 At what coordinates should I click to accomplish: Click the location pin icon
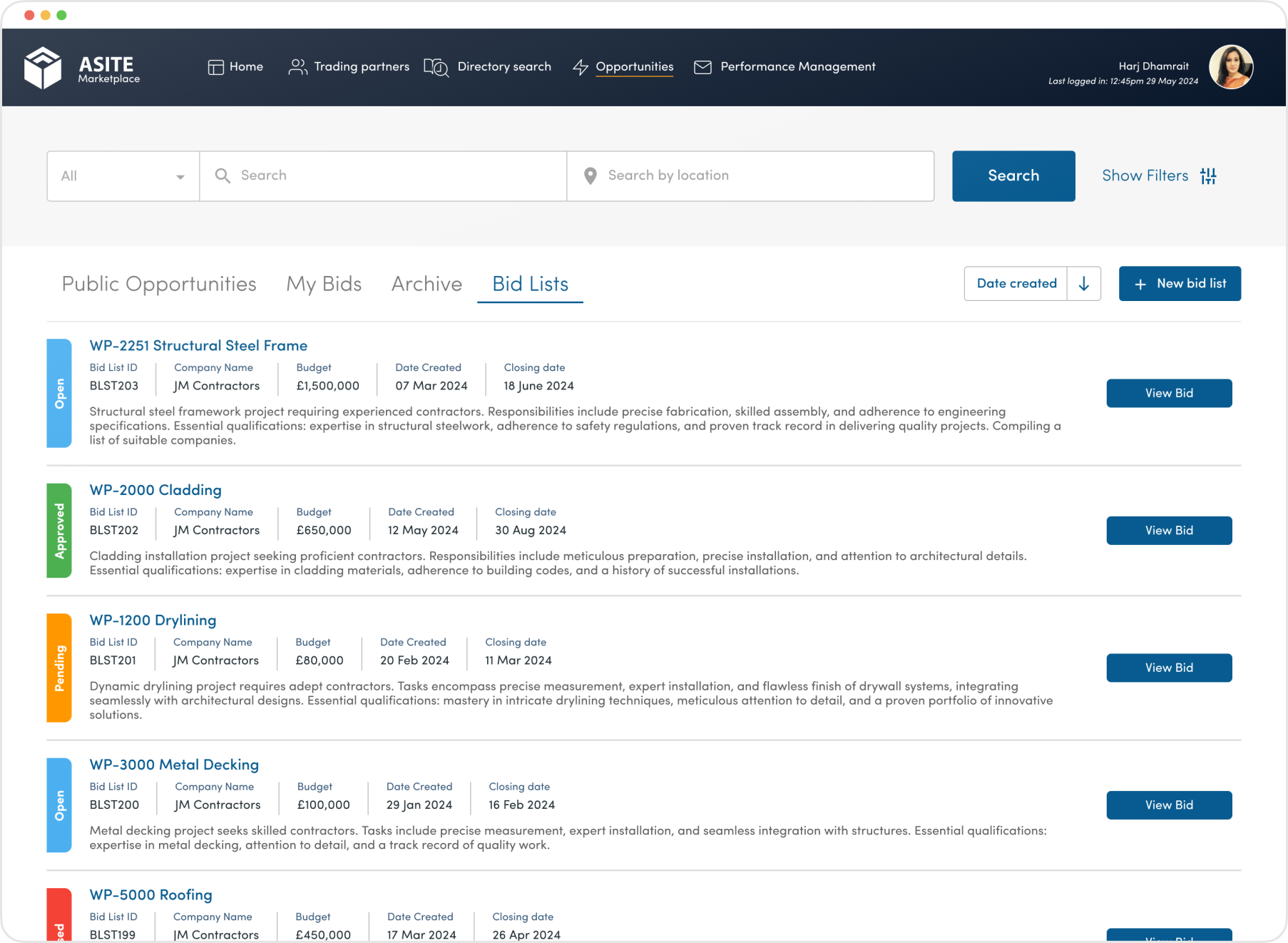pos(591,175)
